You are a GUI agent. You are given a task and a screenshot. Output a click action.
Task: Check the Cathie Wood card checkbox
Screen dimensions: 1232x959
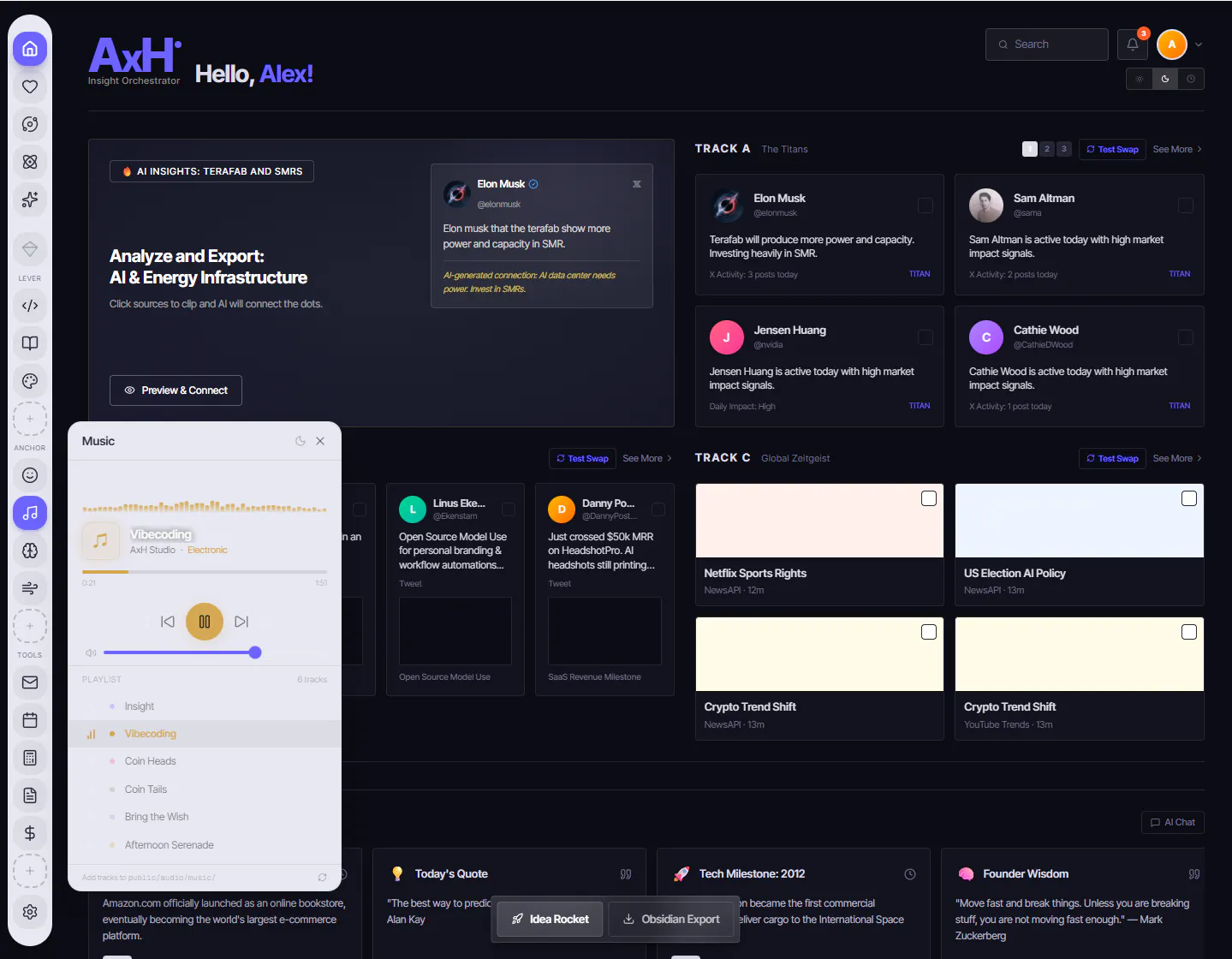click(x=1186, y=337)
